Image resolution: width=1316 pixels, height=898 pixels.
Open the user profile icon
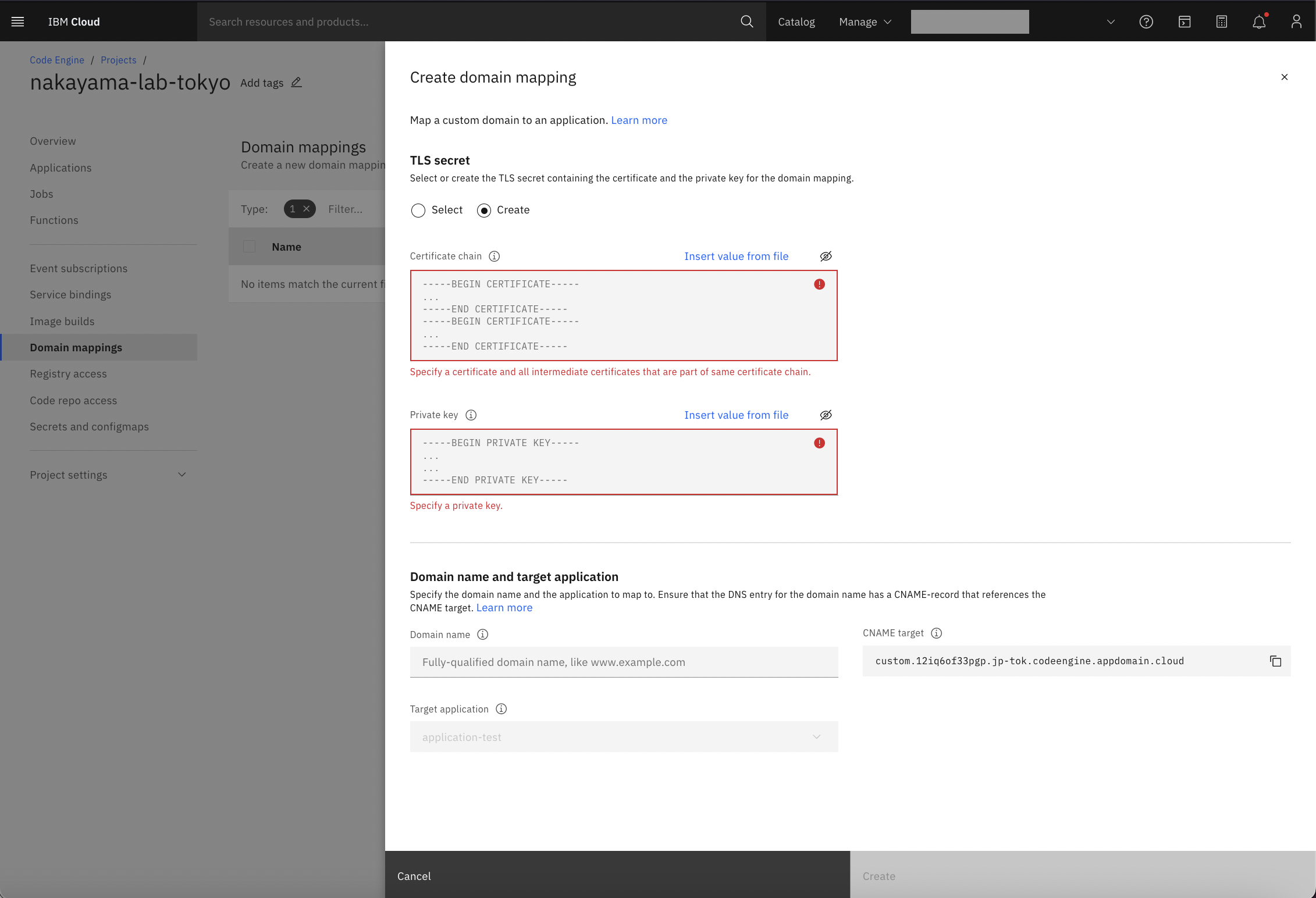(1296, 22)
